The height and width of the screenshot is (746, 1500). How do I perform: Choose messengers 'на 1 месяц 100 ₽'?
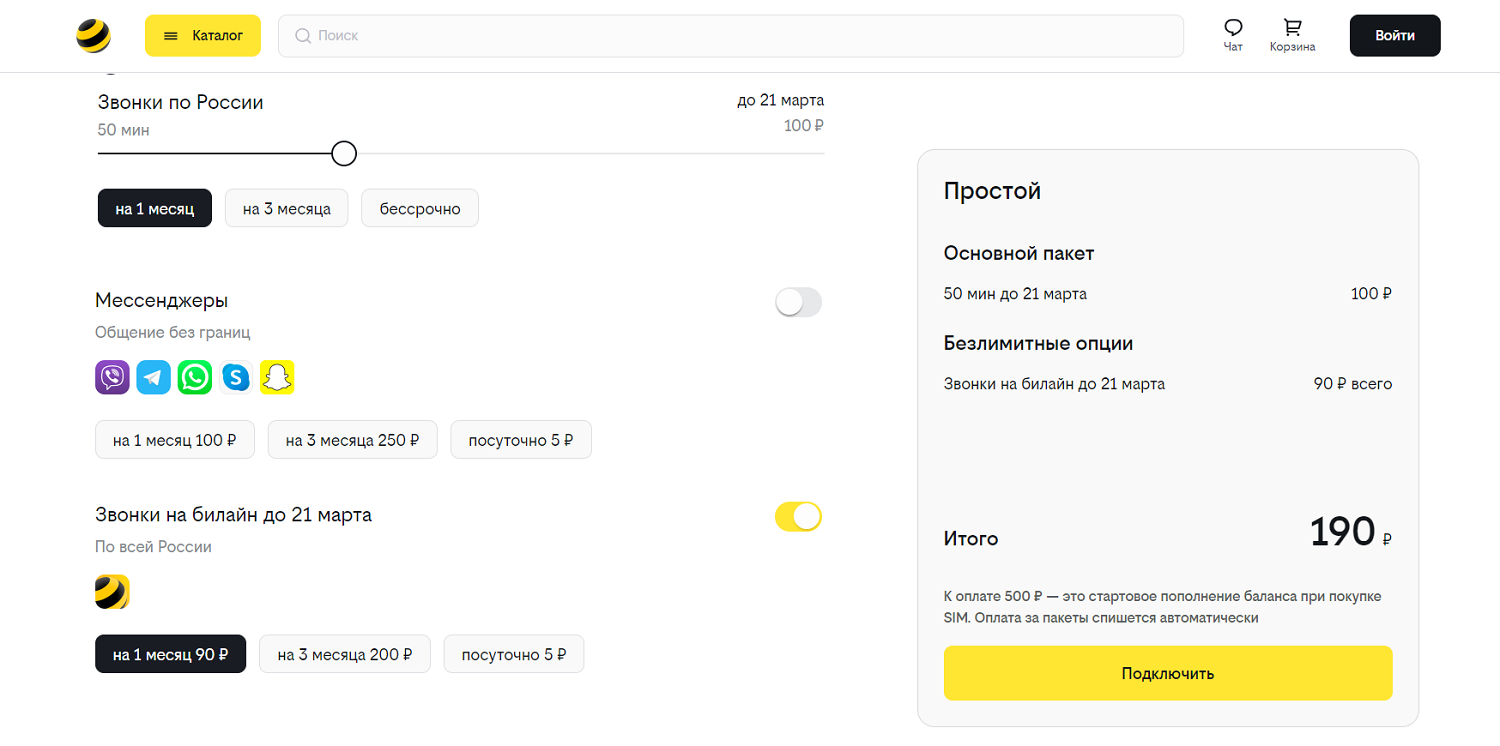pyautogui.click(x=175, y=440)
